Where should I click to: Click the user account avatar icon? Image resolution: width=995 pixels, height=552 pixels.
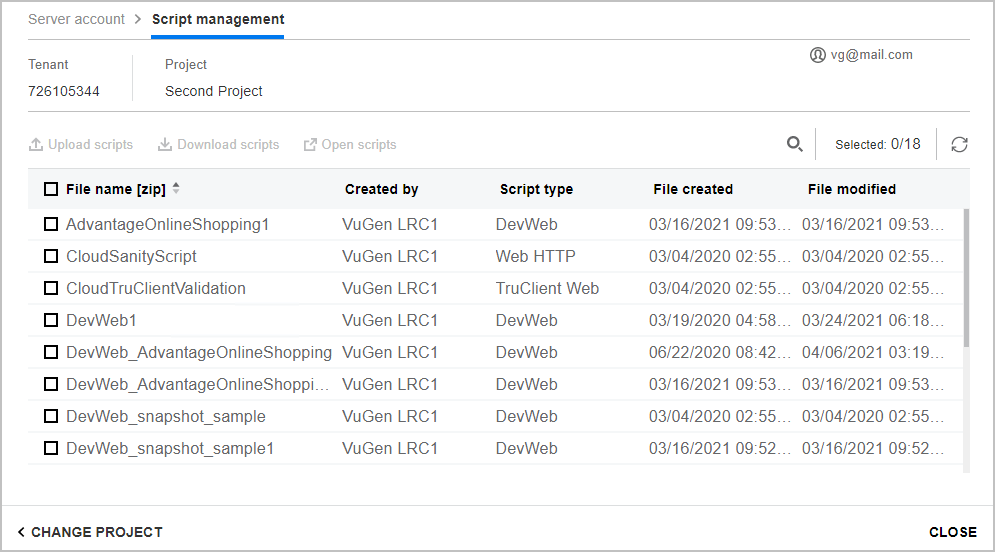pos(818,55)
